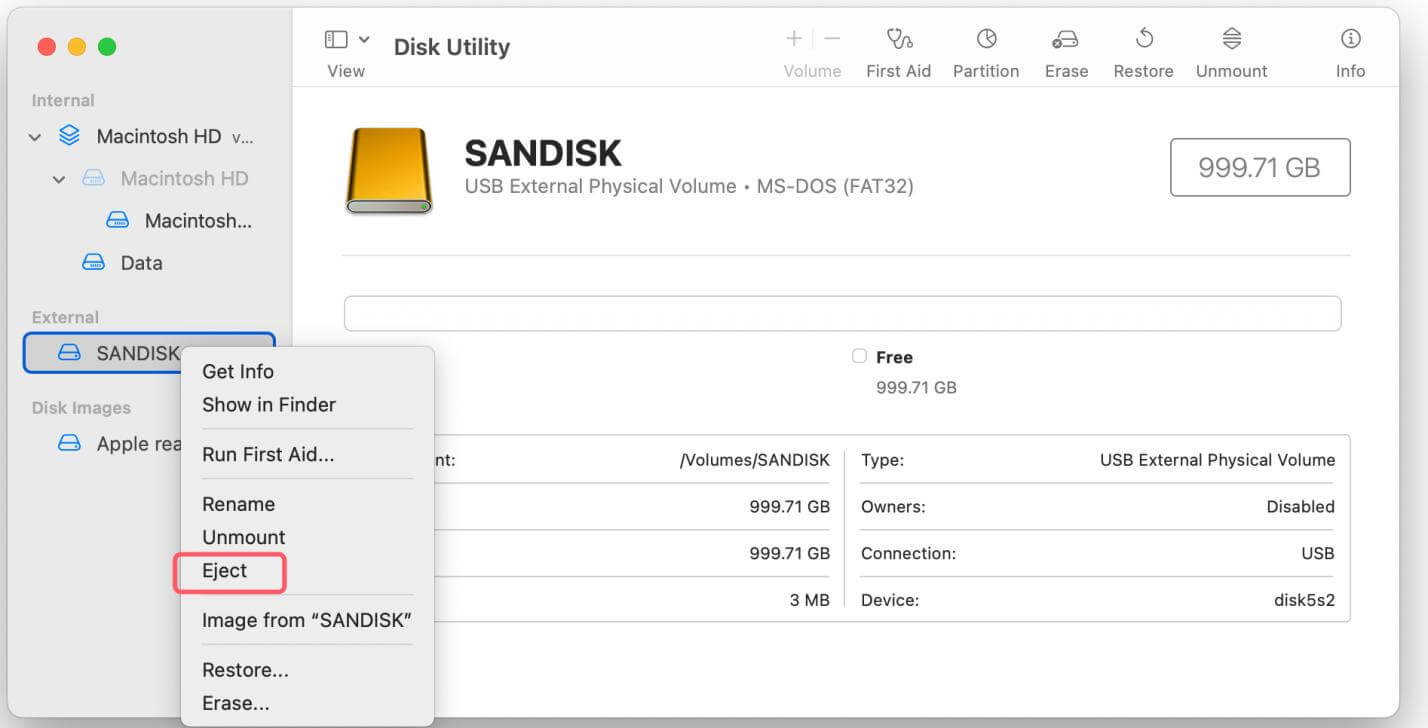This screenshot has width=1428, height=728.
Task: Add a volume with the plus icon
Action: coord(793,38)
